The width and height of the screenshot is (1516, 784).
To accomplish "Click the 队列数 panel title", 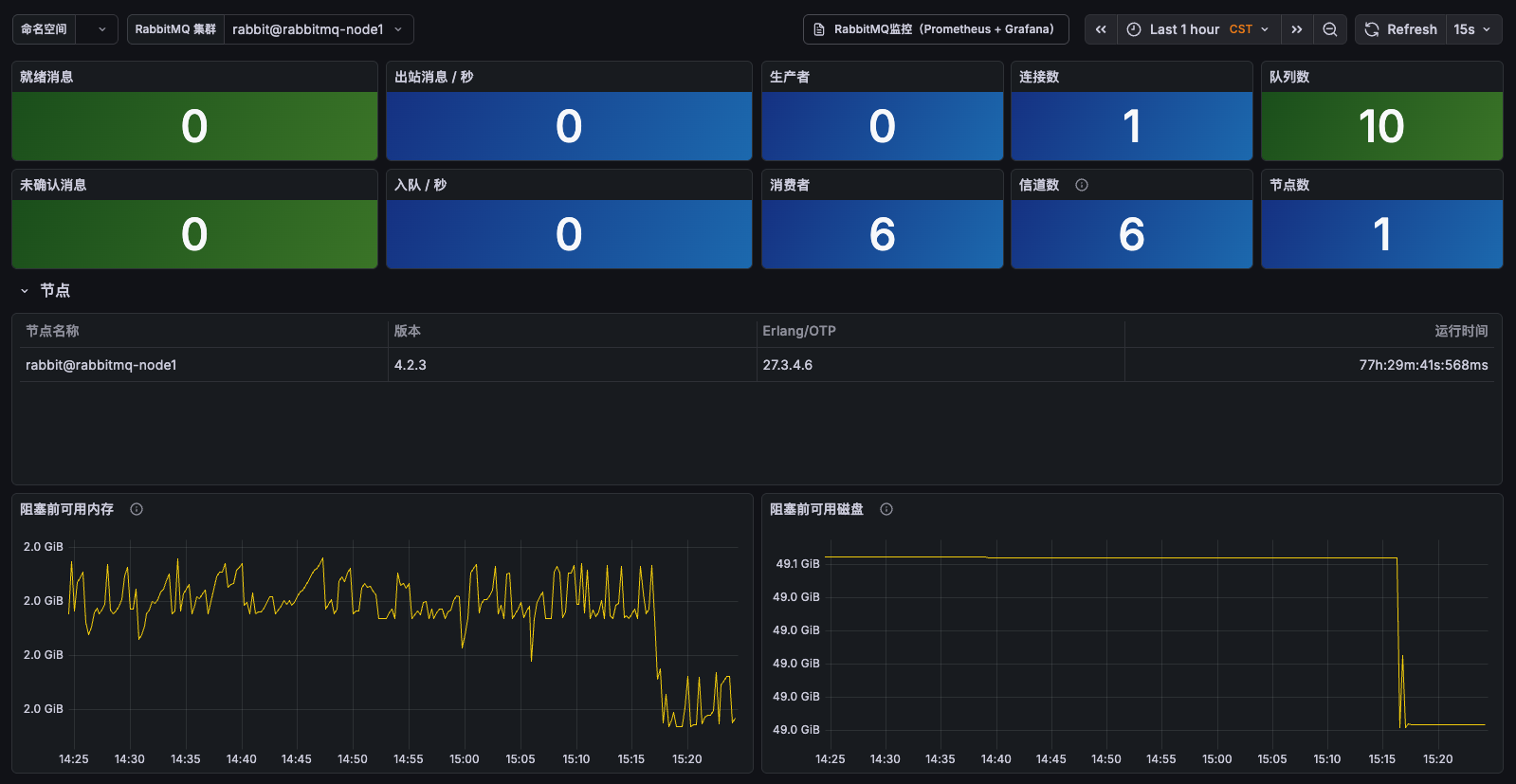I will click(1289, 77).
